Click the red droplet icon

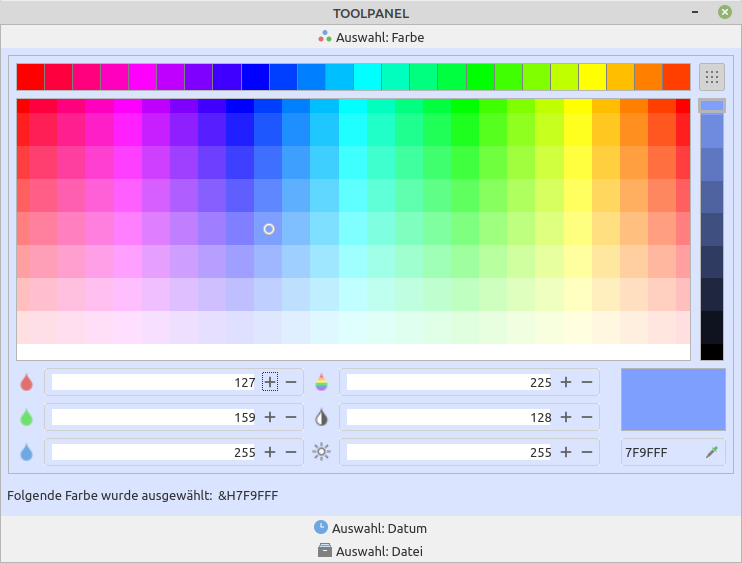(x=26, y=382)
